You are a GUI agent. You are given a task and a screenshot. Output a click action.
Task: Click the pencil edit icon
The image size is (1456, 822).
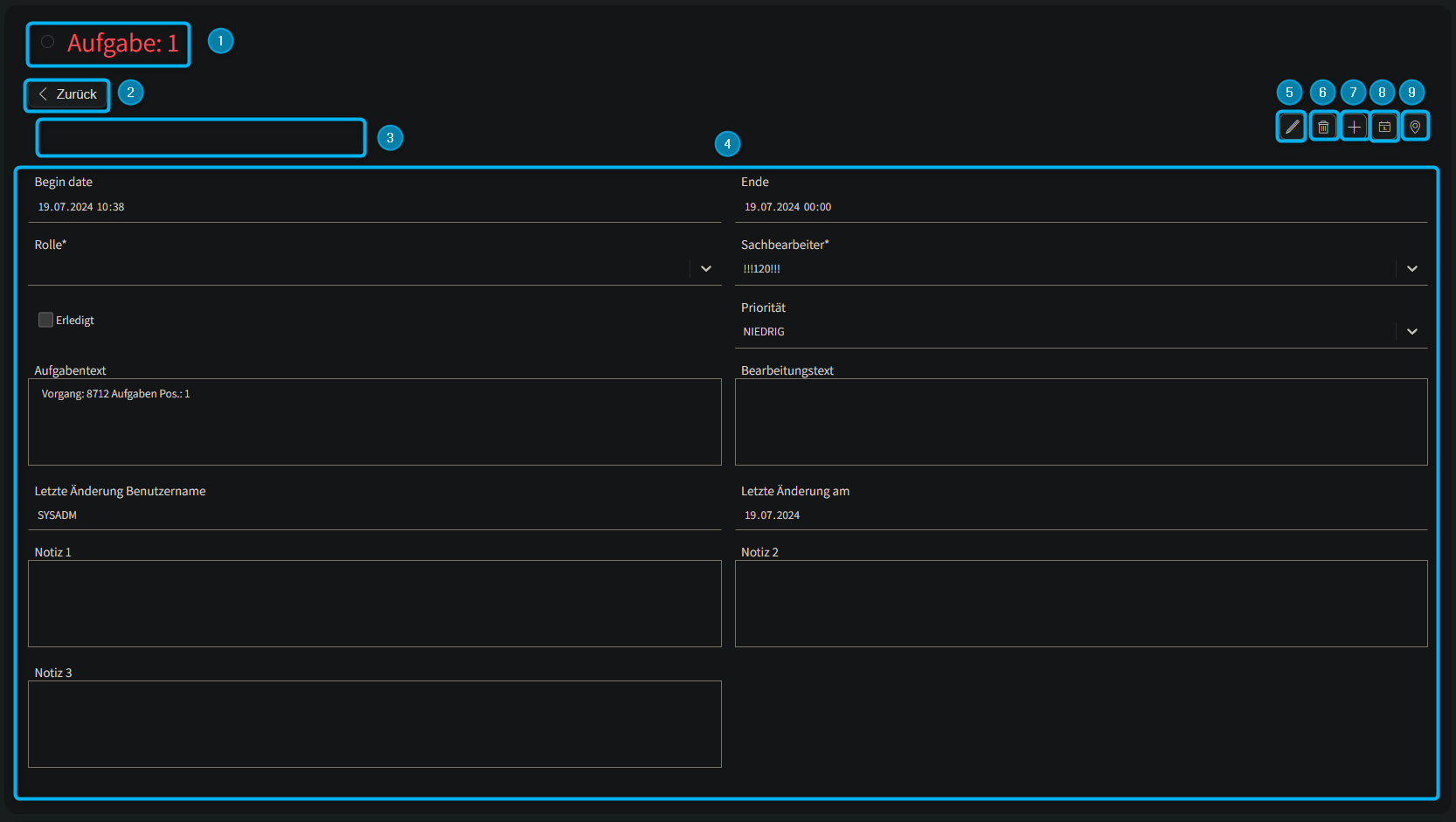[1292, 127]
